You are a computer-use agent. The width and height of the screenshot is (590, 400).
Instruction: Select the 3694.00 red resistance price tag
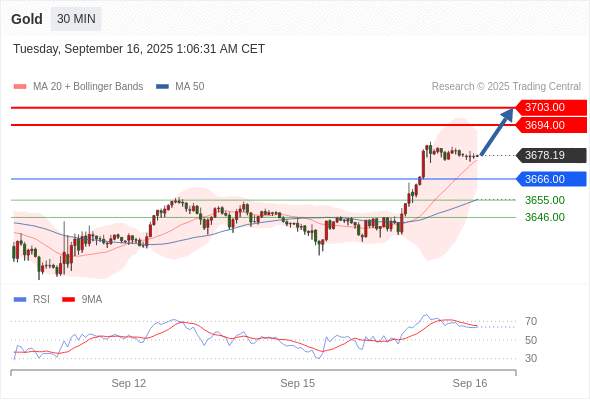[551, 125]
